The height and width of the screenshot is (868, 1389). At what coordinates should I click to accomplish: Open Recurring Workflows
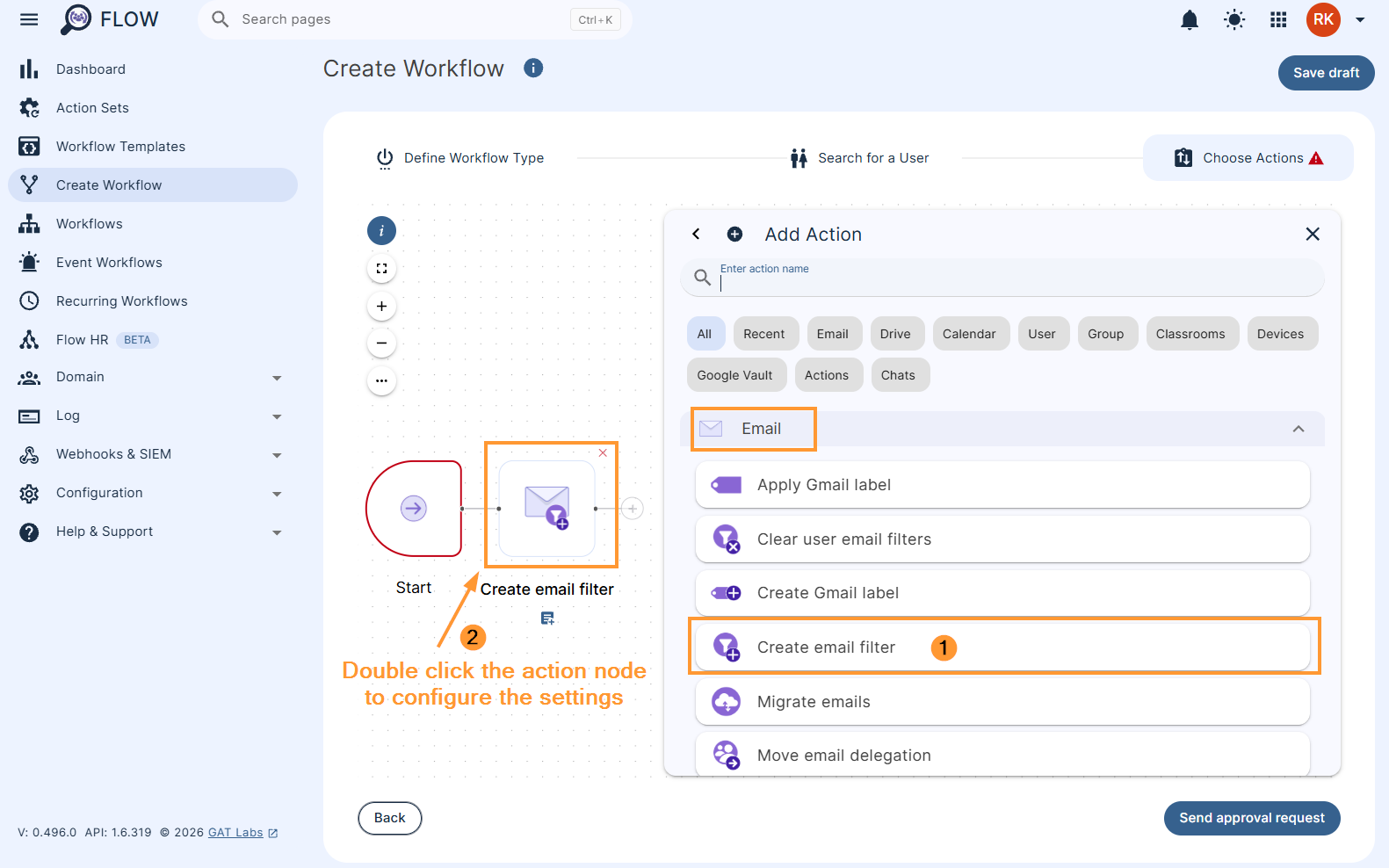coord(153,301)
